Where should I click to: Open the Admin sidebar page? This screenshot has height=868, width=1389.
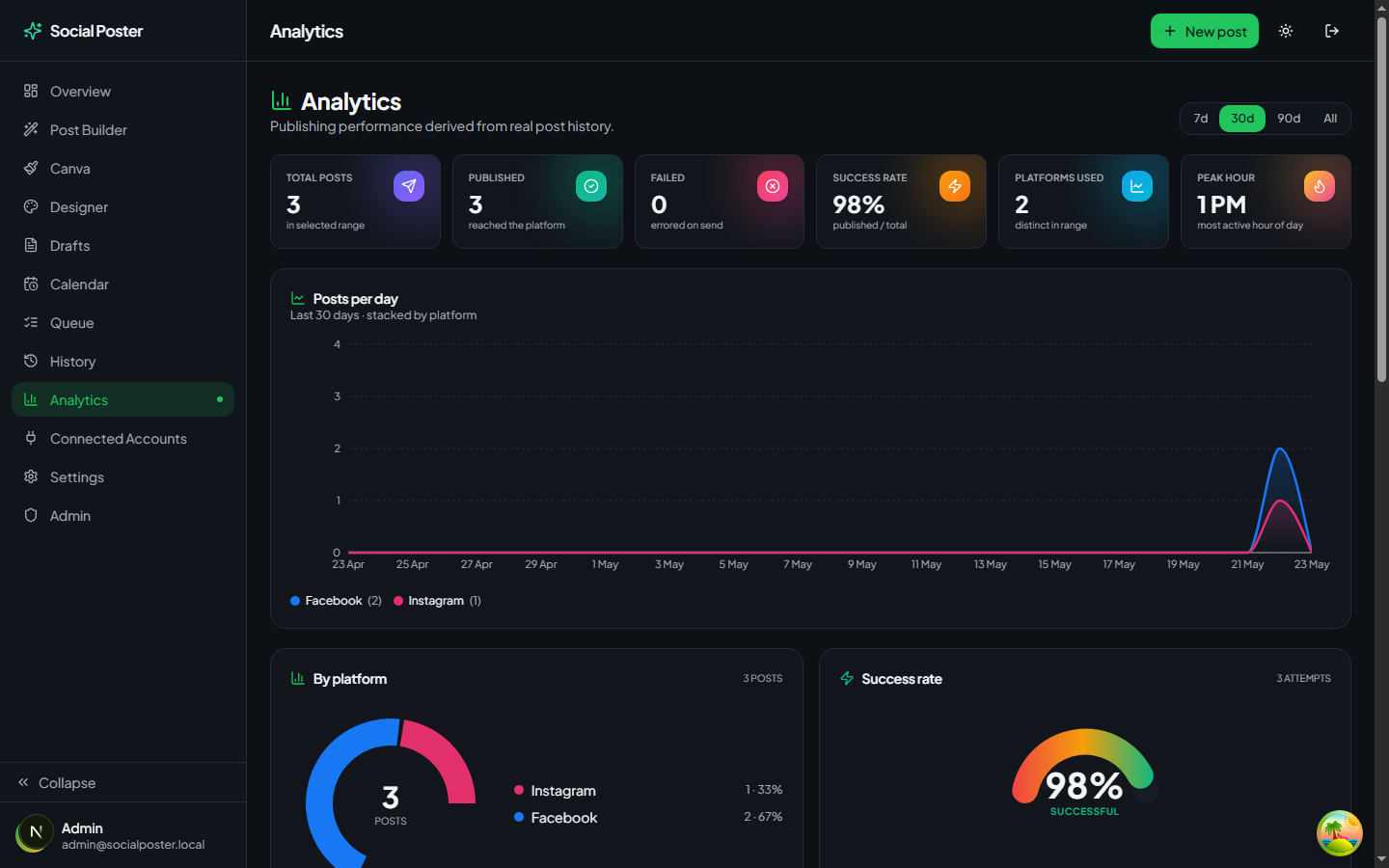point(123,515)
